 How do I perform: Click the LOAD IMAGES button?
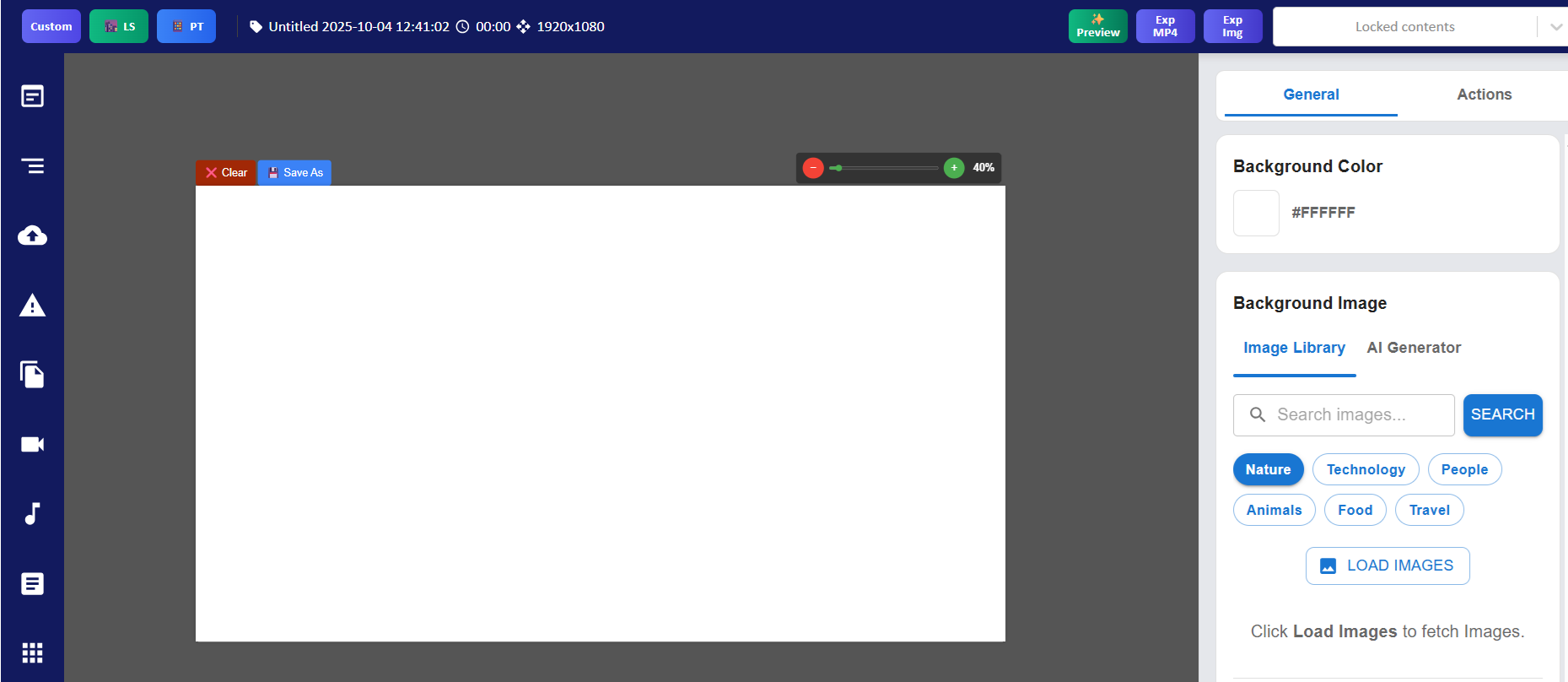coord(1387,566)
